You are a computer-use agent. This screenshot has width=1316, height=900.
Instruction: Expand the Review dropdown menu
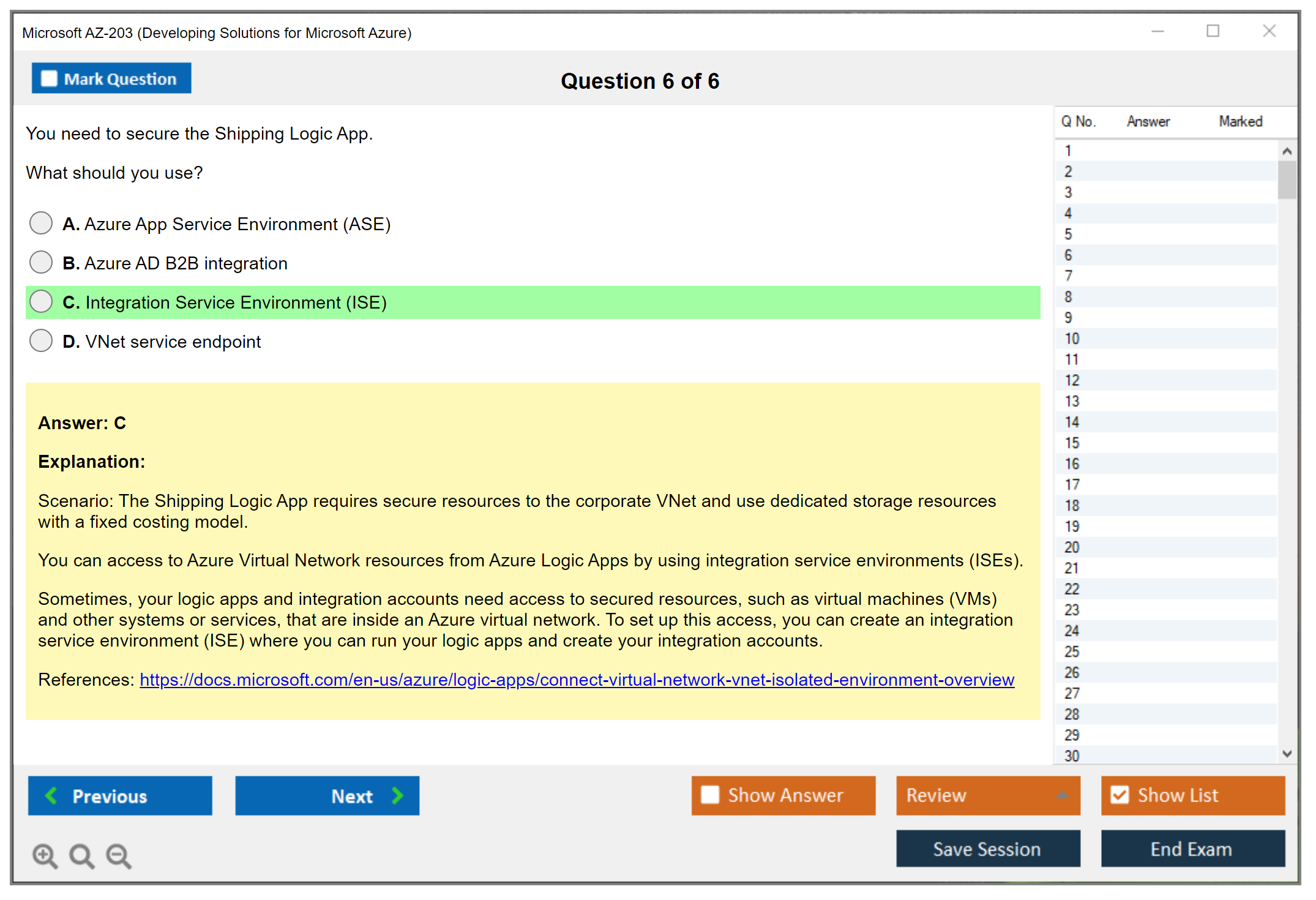tap(1062, 795)
